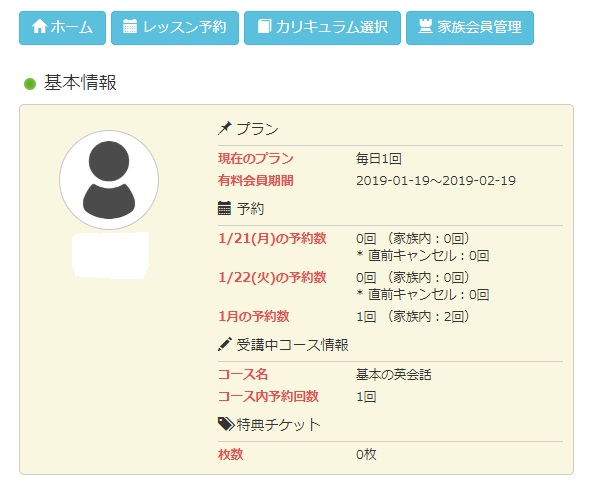Click the tag icon beside 特典チケット
The height and width of the screenshot is (490, 590).
(226, 424)
